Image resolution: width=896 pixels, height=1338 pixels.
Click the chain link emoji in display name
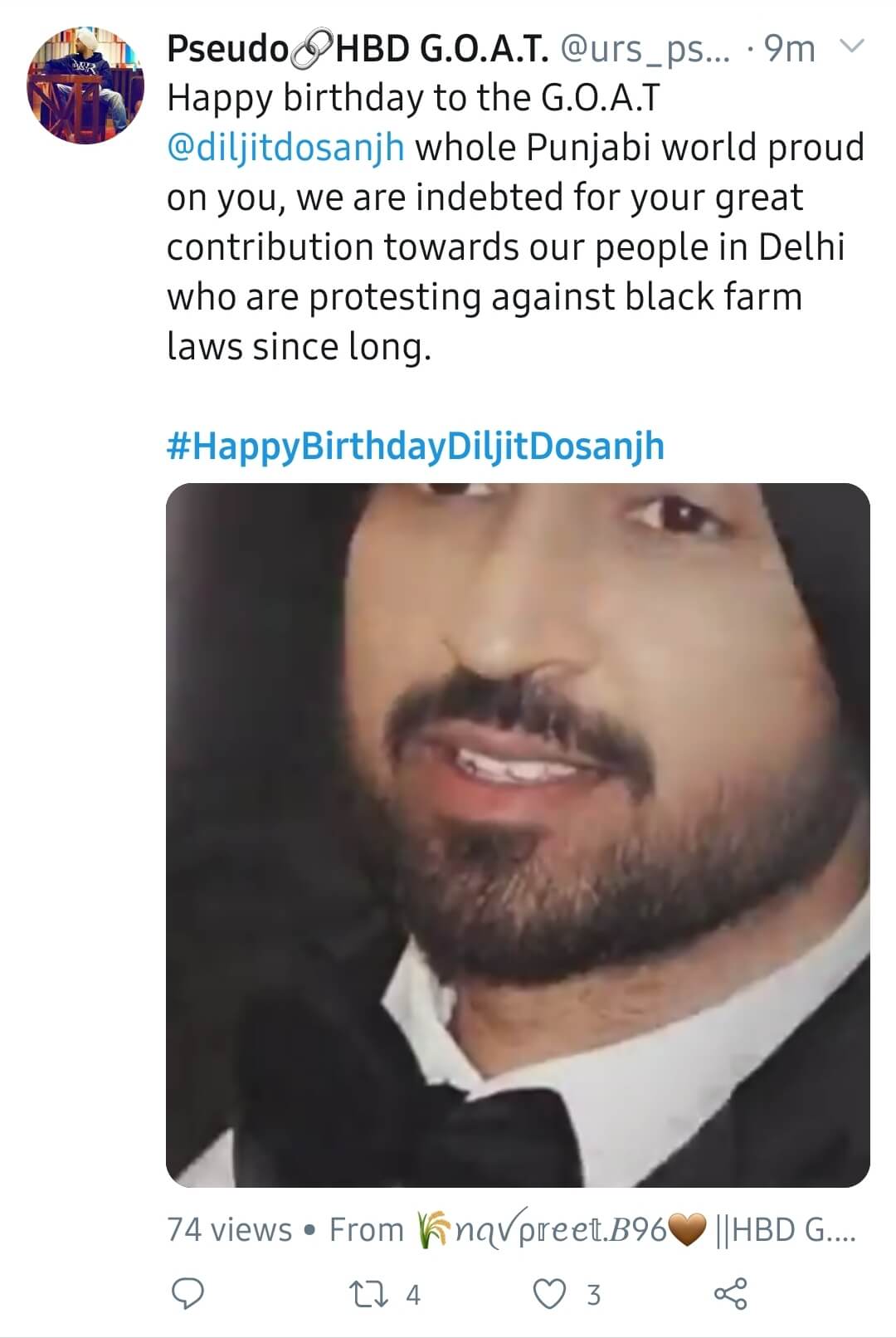click(311, 51)
